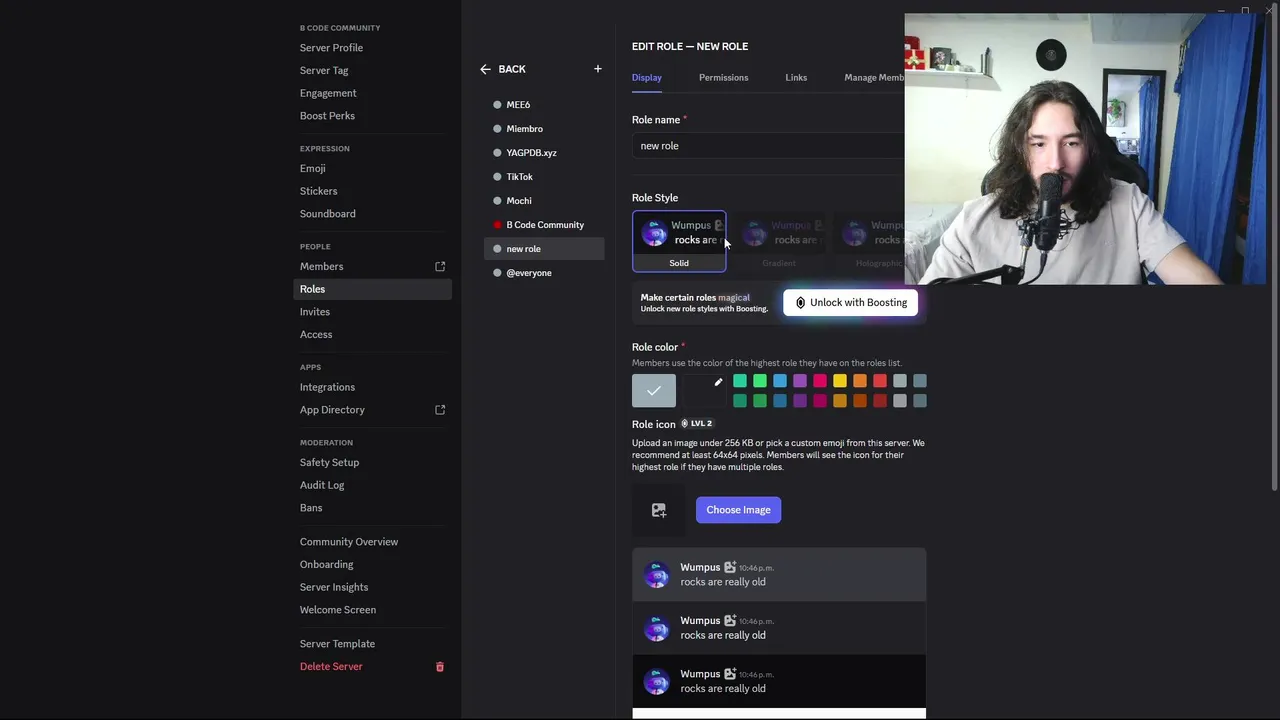Select the Solid role style
Image resolution: width=1280 pixels, height=720 pixels.
pyautogui.click(x=679, y=241)
